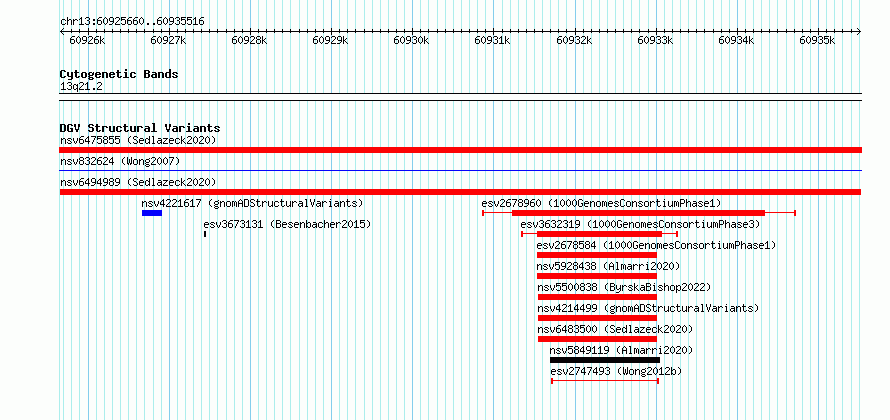Click the 60935k ruler tick label
The image size is (890, 420).
(818, 40)
